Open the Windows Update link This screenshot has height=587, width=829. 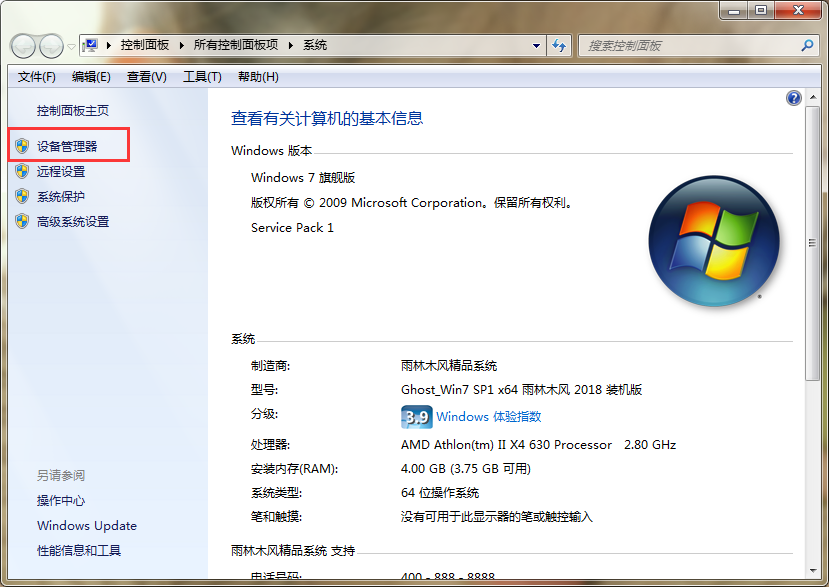coord(87,526)
